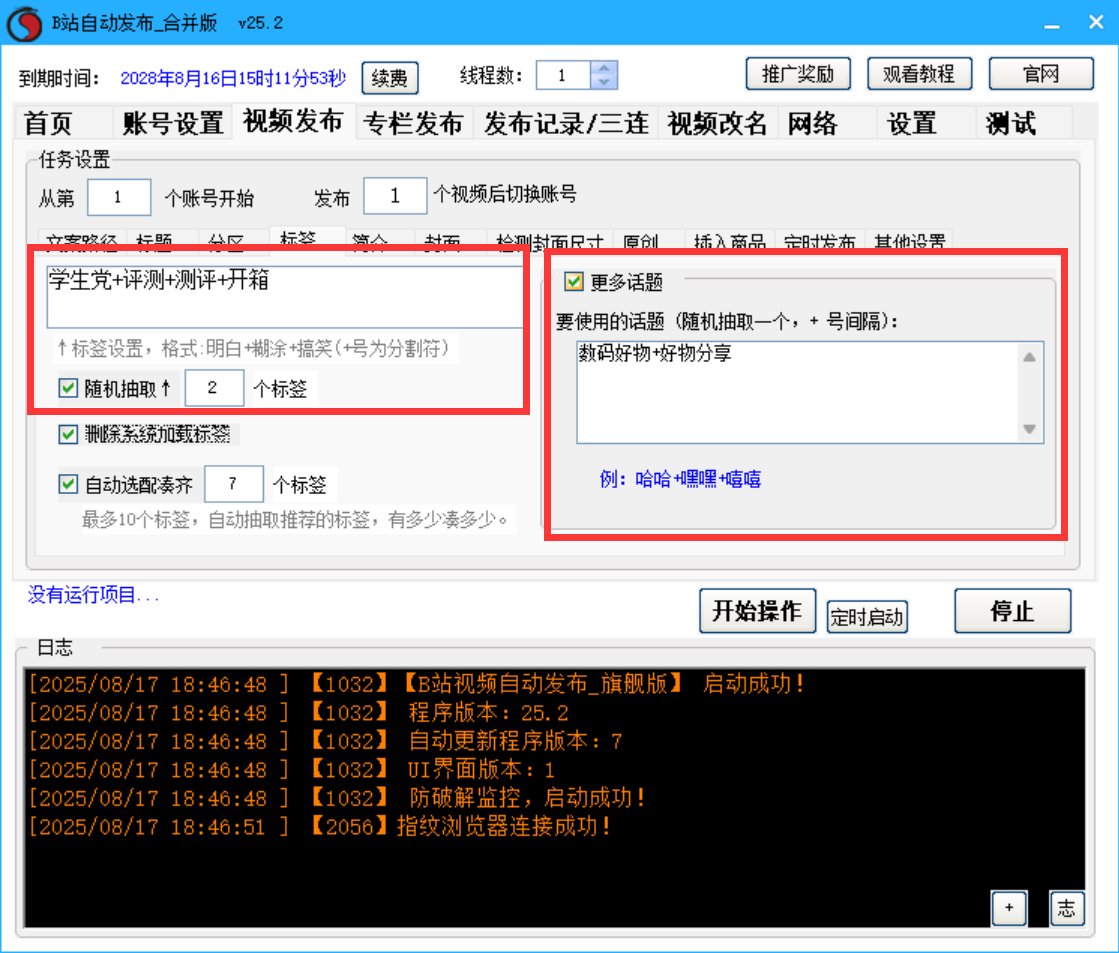Open the 定时发布 sub-tab

[x=820, y=241]
